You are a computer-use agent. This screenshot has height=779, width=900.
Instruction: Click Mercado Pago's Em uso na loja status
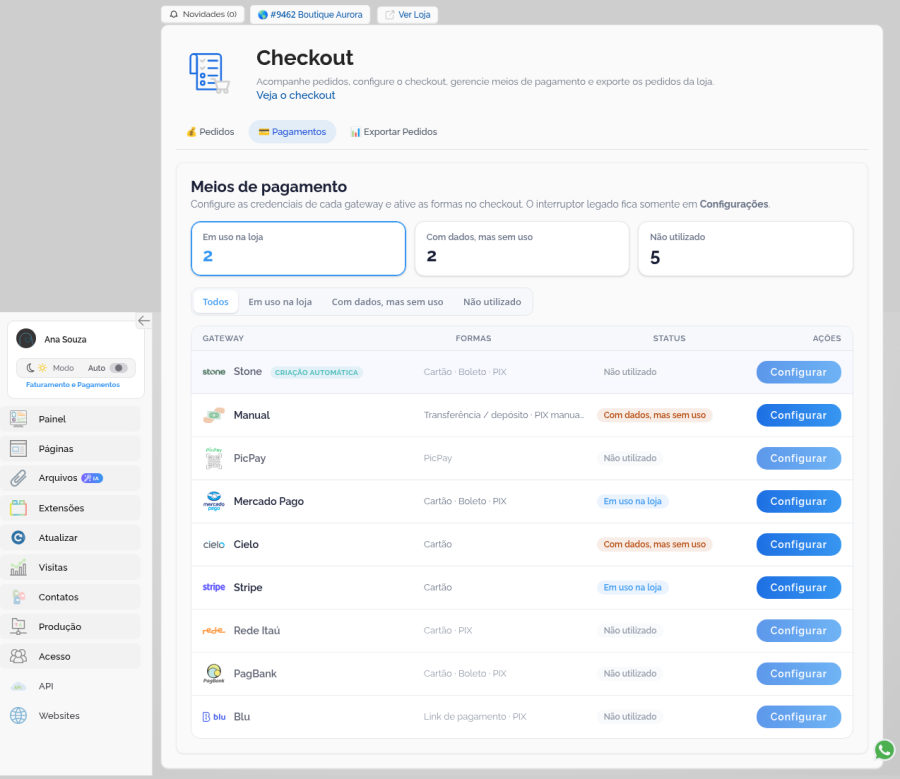[x=633, y=501]
